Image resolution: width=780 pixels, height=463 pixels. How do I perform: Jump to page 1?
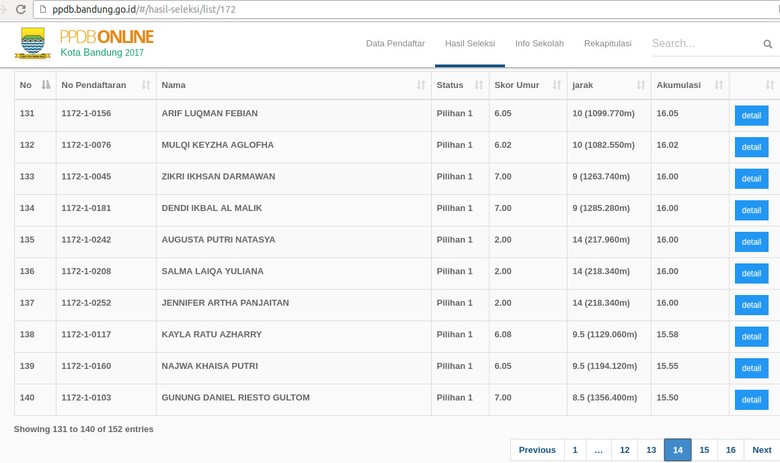[575, 450]
